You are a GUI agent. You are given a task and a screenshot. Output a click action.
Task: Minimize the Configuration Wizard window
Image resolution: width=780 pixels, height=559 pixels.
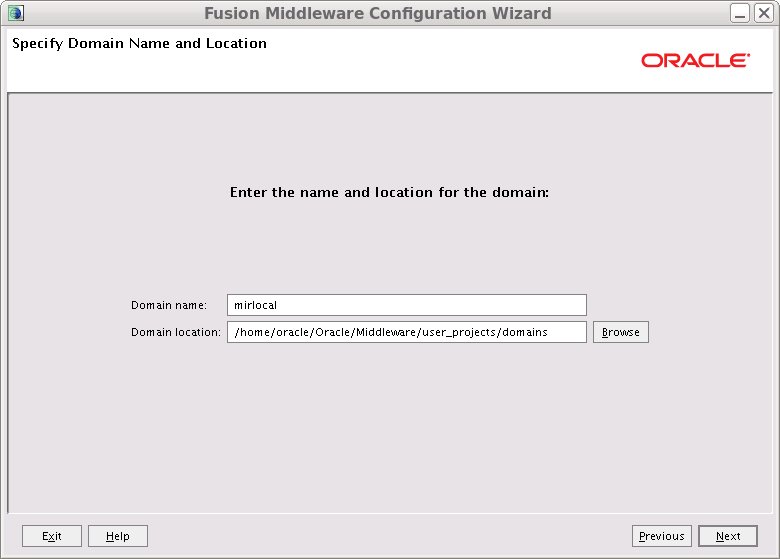(740, 13)
